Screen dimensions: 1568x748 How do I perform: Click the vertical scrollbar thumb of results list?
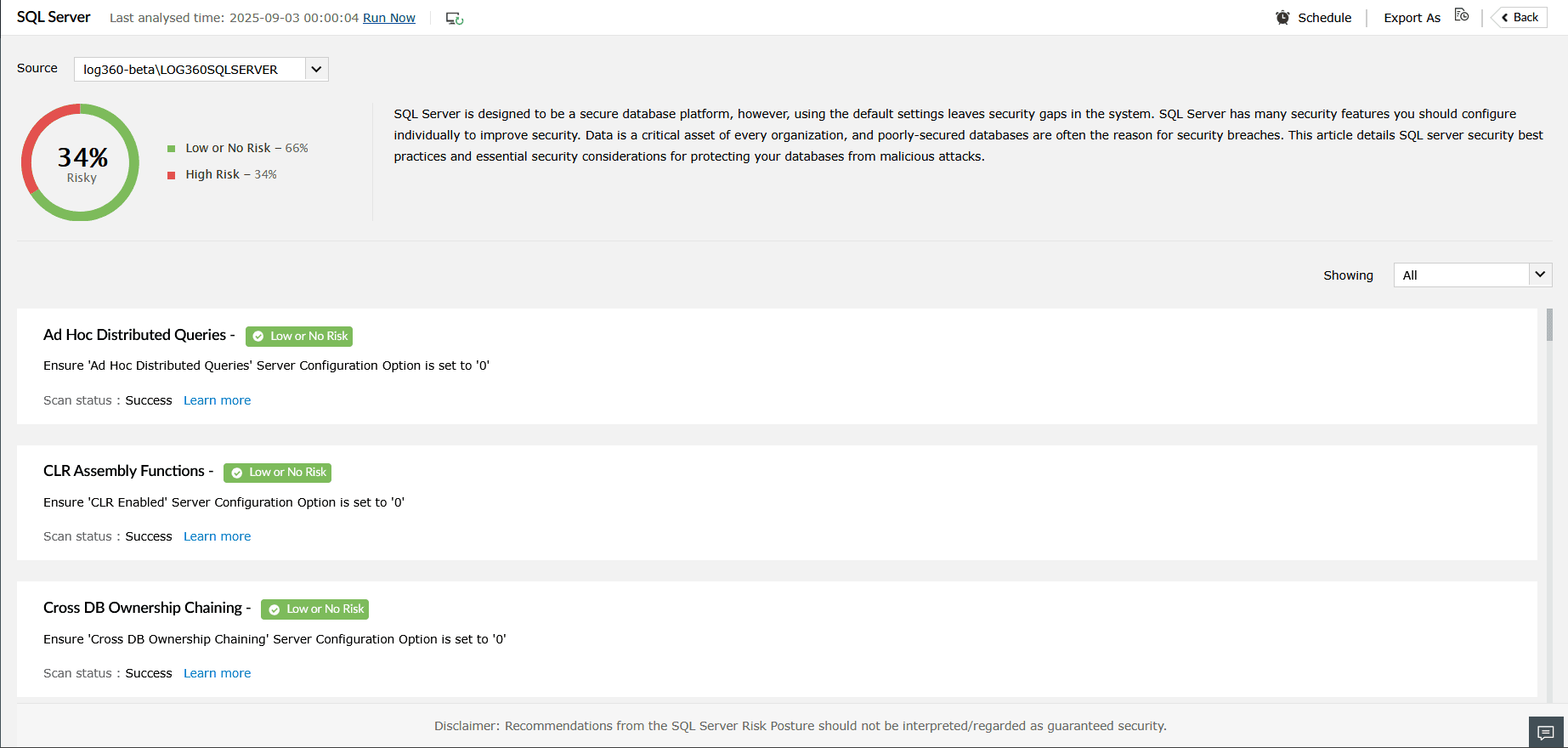pos(1549,325)
